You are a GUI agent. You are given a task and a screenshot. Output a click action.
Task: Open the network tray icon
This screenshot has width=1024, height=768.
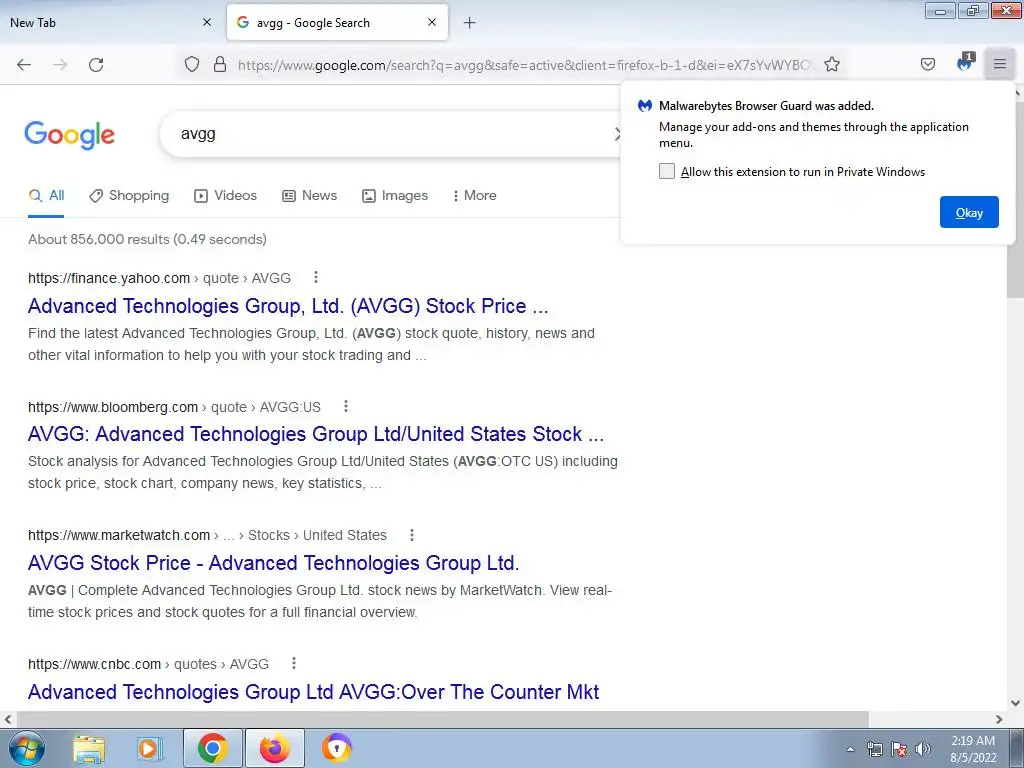pyautogui.click(x=874, y=749)
